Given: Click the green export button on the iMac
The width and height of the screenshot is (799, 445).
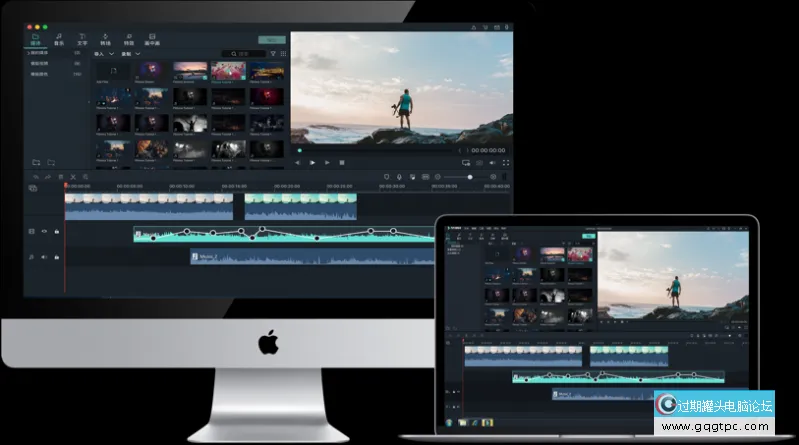Looking at the screenshot, I should [271, 39].
